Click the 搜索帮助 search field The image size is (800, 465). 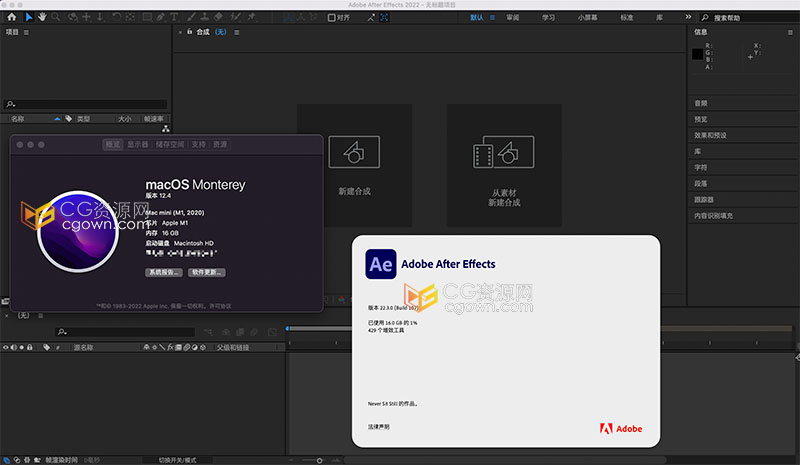(748, 17)
